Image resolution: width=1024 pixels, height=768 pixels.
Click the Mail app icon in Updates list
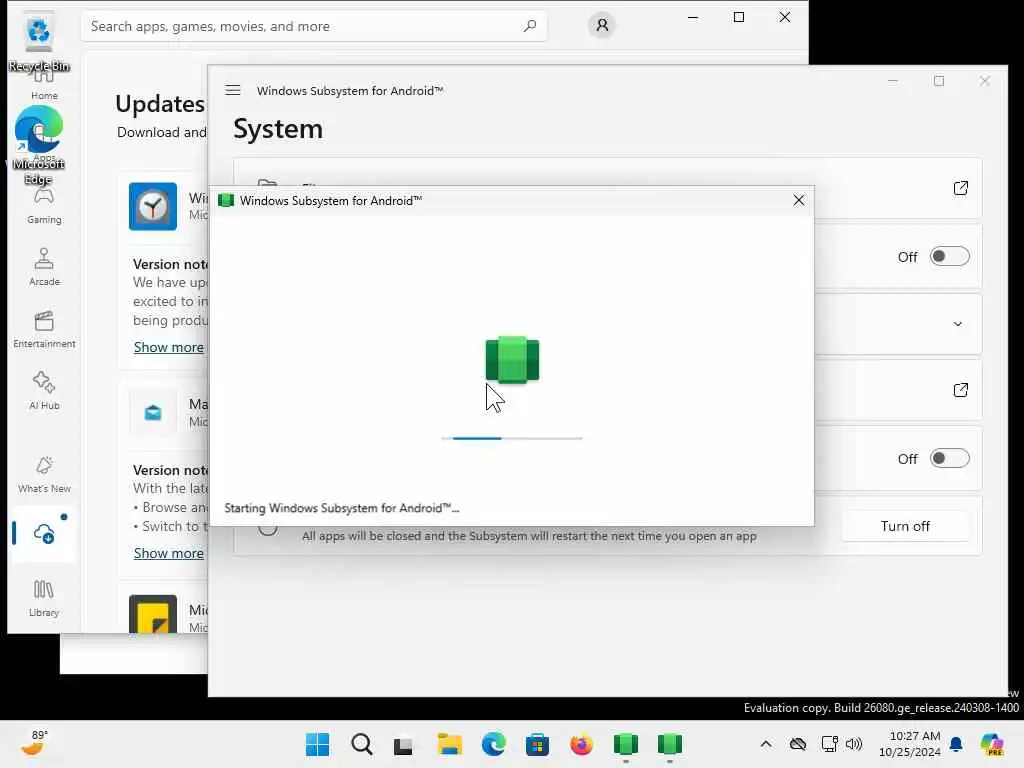(153, 413)
